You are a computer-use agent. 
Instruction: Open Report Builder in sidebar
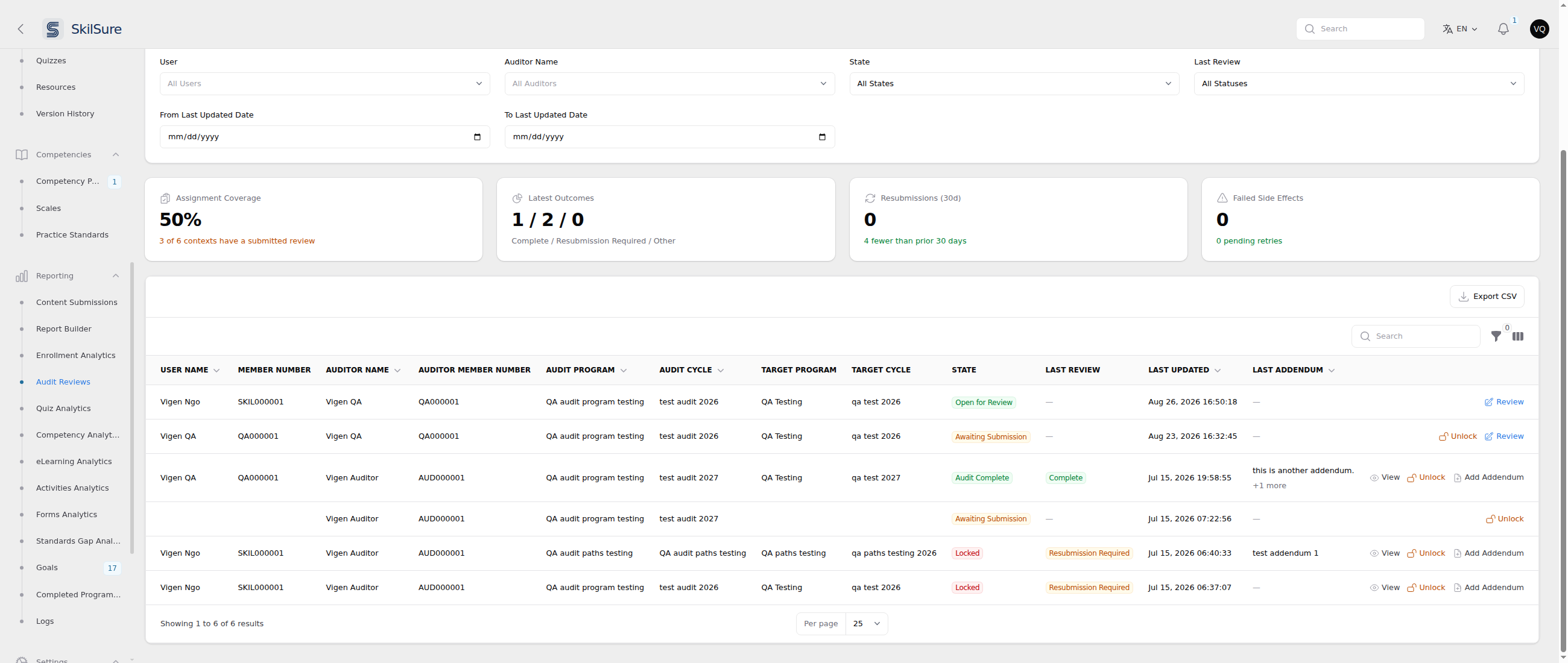64,329
